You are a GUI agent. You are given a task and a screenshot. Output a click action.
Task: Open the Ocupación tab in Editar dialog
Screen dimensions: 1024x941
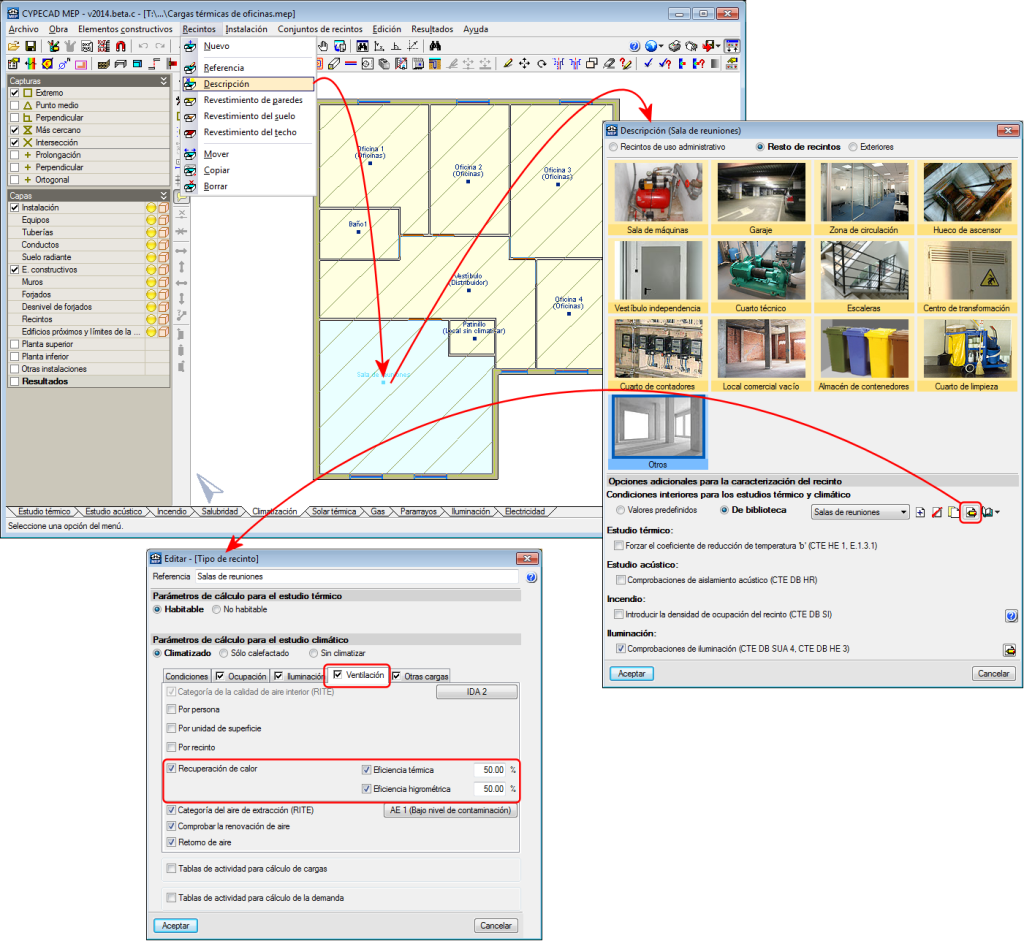(x=240, y=677)
